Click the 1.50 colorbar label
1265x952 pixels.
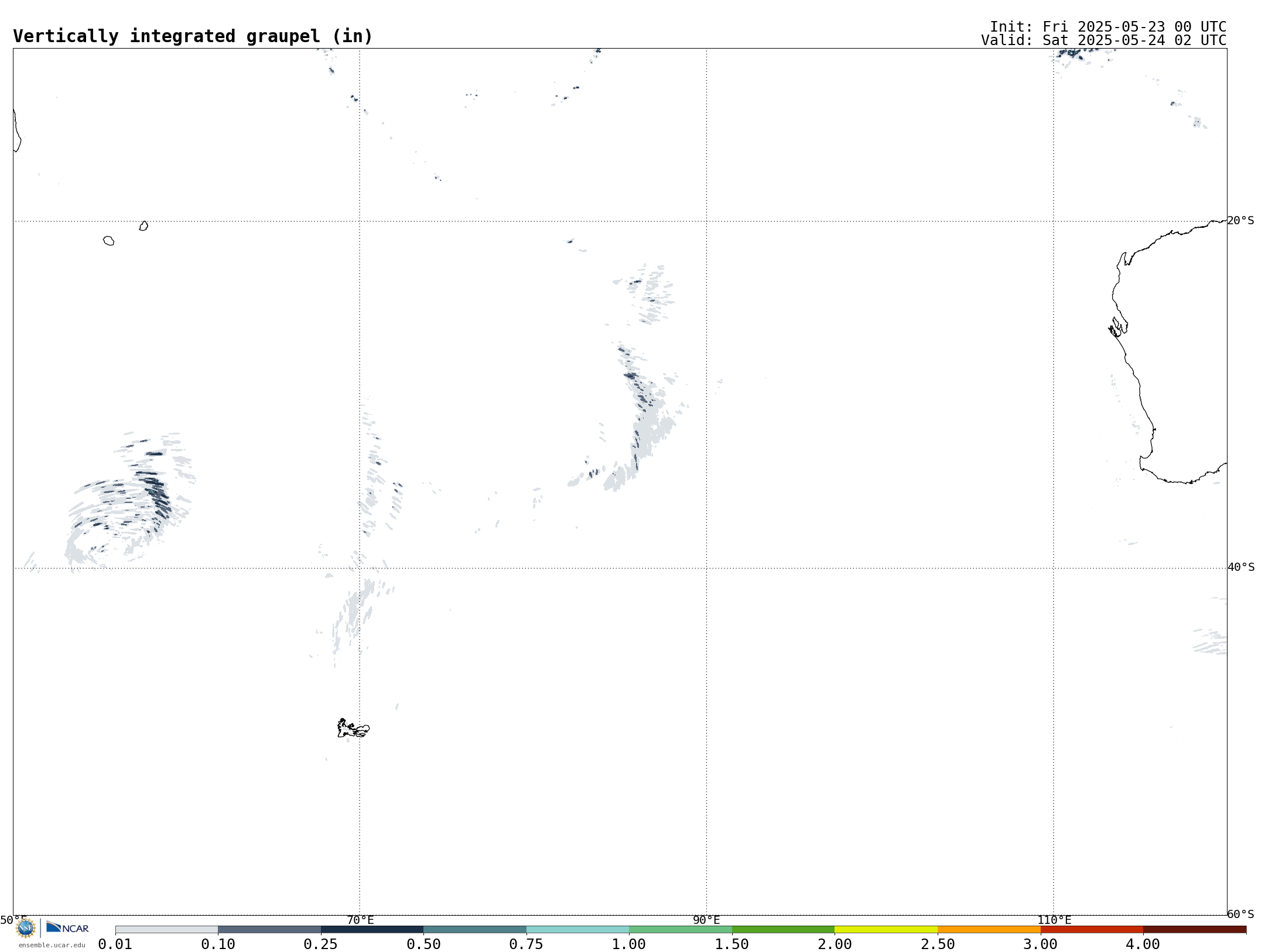(x=732, y=944)
